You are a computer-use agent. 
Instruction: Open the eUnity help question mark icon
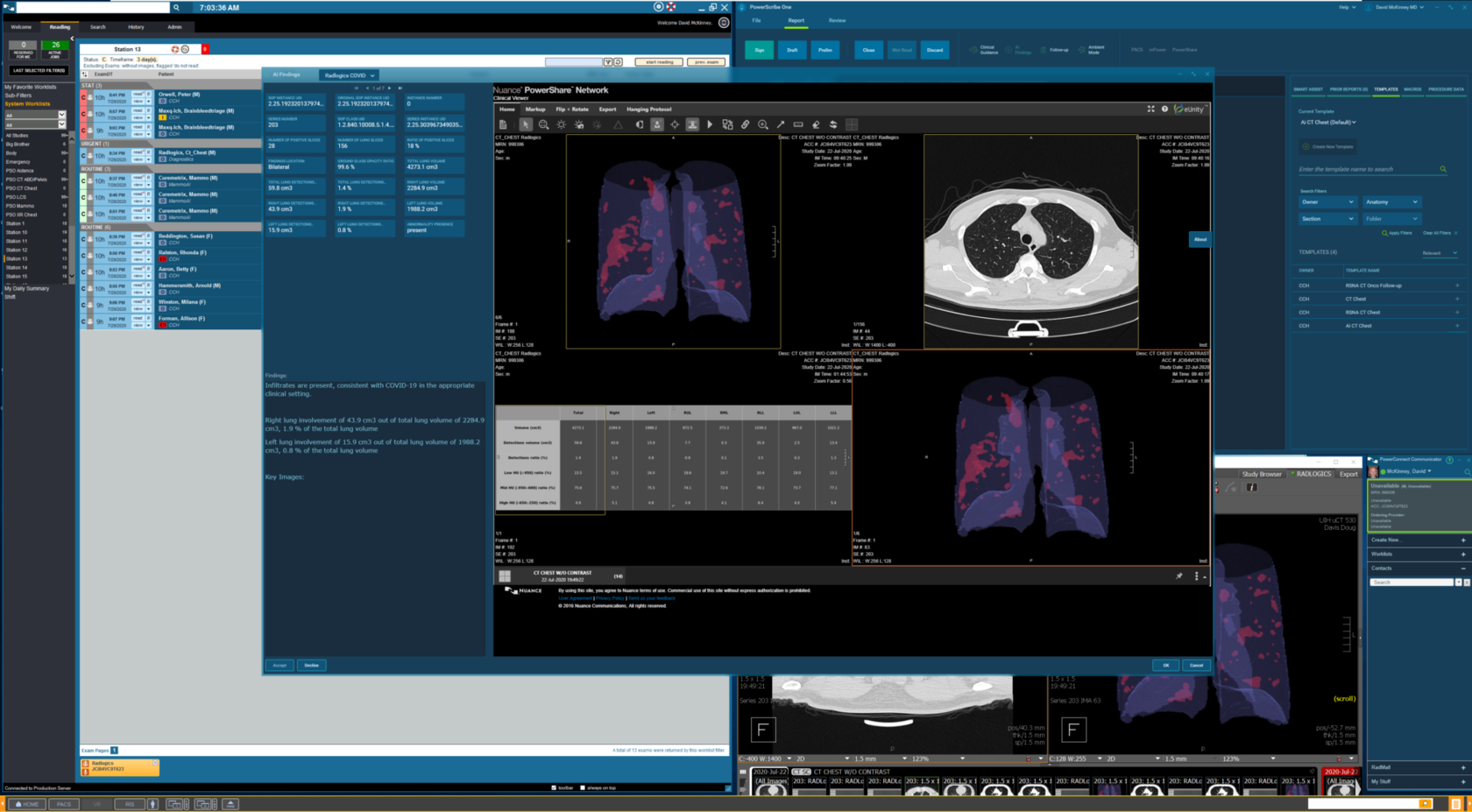(x=1164, y=109)
